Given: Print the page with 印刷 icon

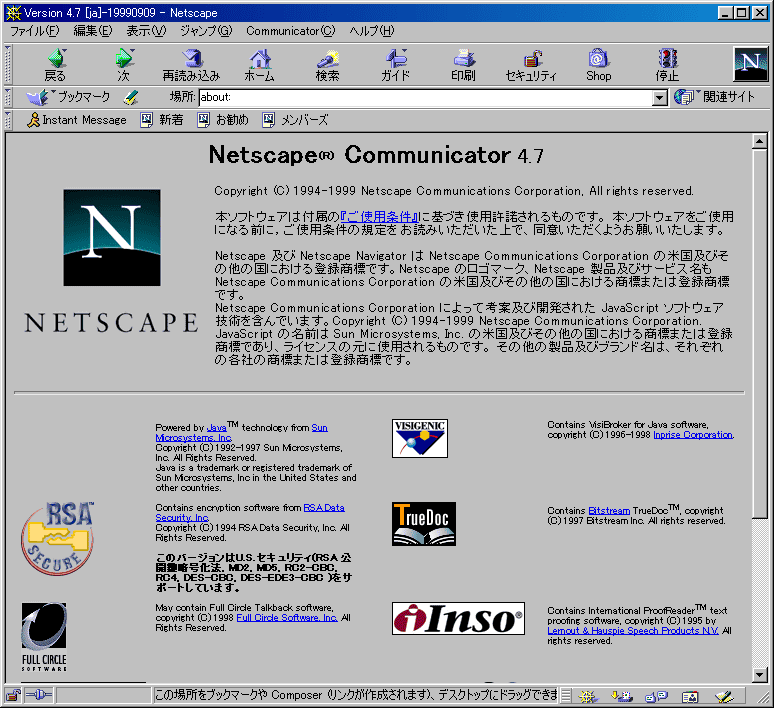Looking at the screenshot, I should pos(463,65).
